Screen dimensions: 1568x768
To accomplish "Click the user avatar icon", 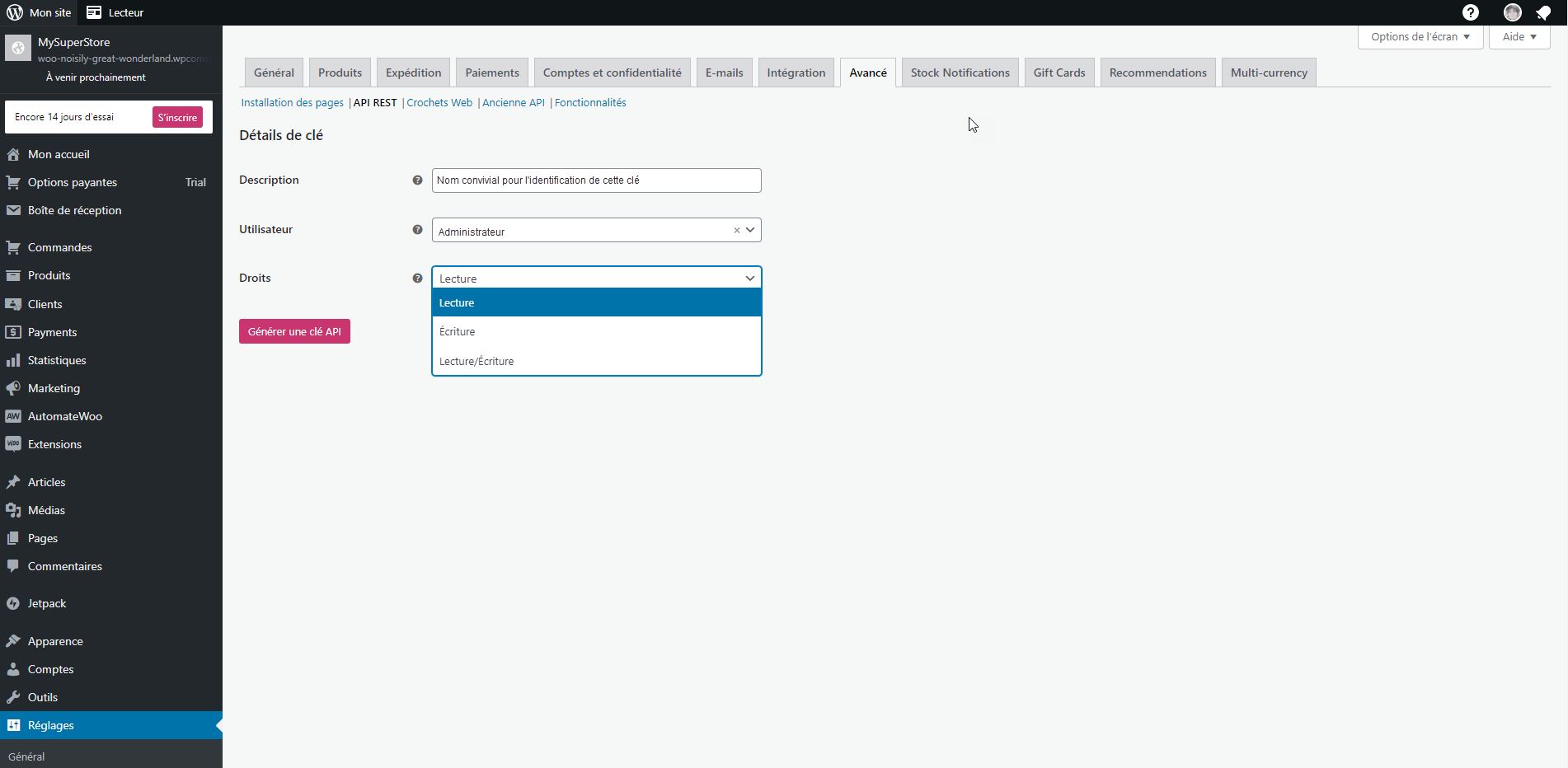I will click(1512, 12).
